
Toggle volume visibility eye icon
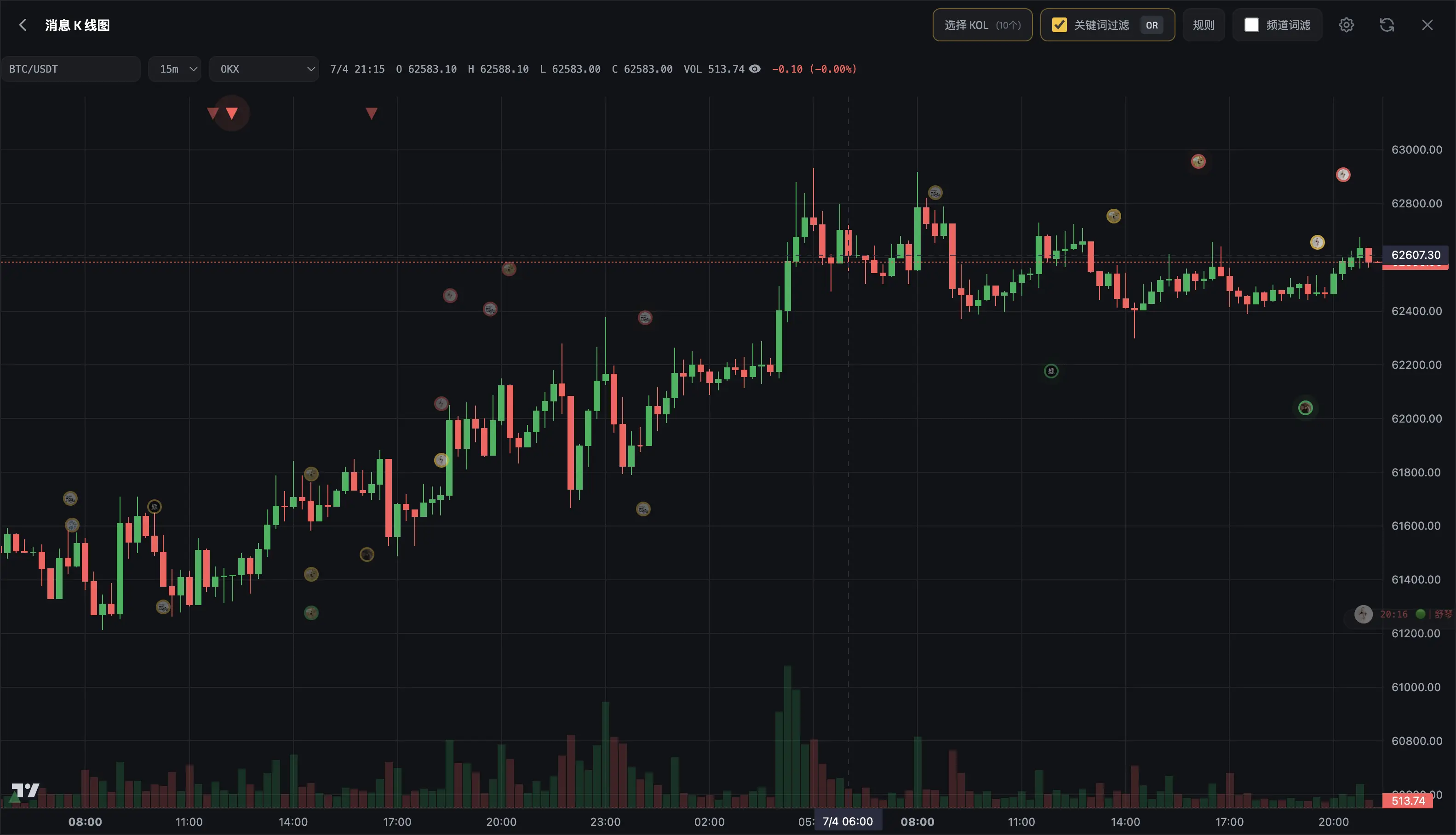point(755,69)
